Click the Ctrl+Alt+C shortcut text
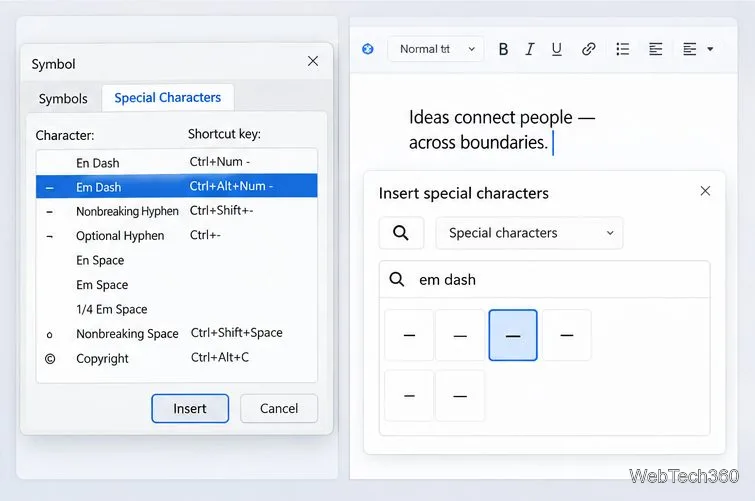The height and width of the screenshot is (501, 755). (220, 357)
